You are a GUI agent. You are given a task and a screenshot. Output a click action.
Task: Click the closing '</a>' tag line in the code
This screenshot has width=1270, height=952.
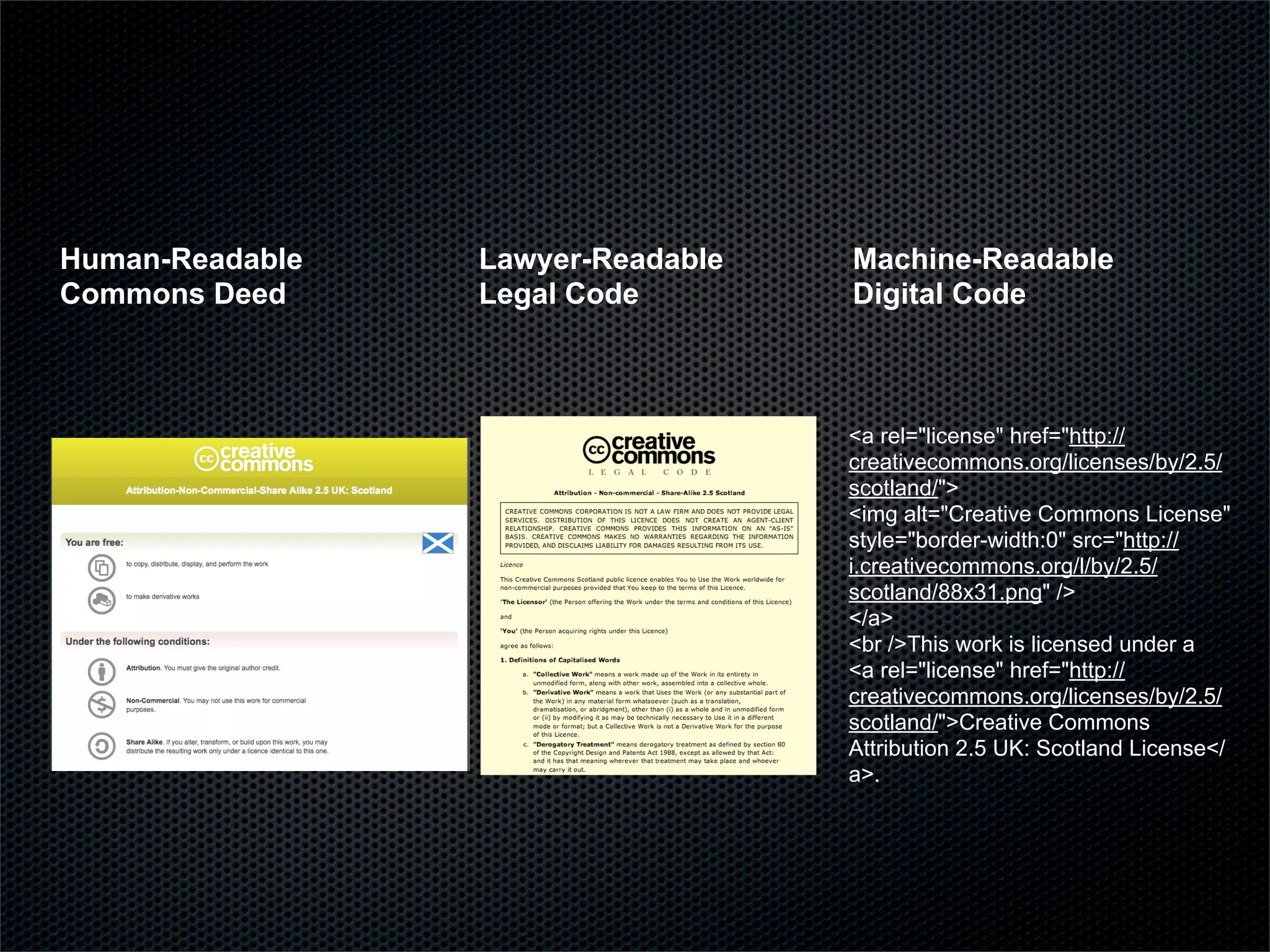[x=871, y=619]
